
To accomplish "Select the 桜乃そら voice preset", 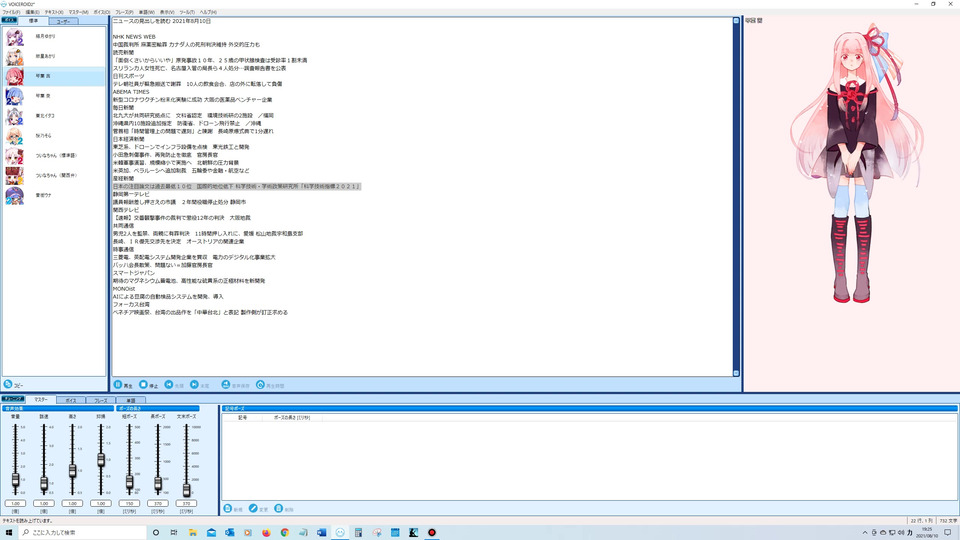I will click(54, 136).
